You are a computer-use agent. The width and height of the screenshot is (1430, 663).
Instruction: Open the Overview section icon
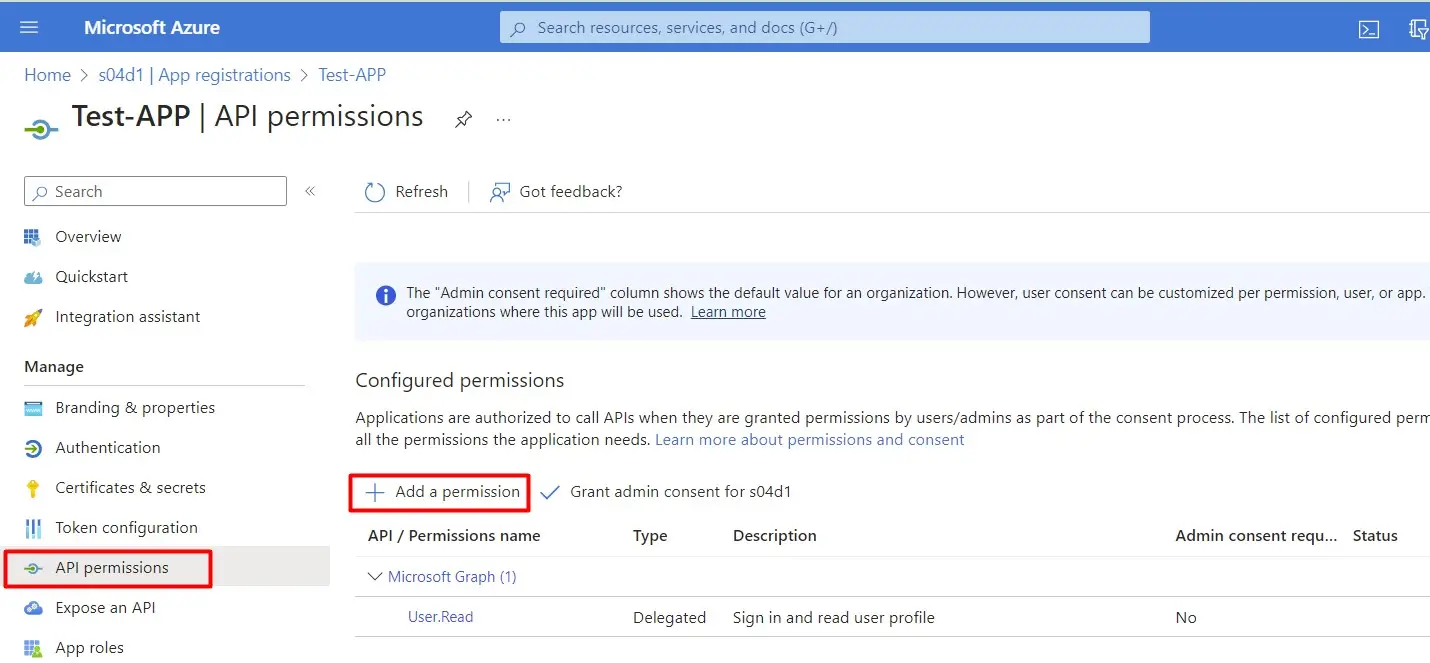35,236
